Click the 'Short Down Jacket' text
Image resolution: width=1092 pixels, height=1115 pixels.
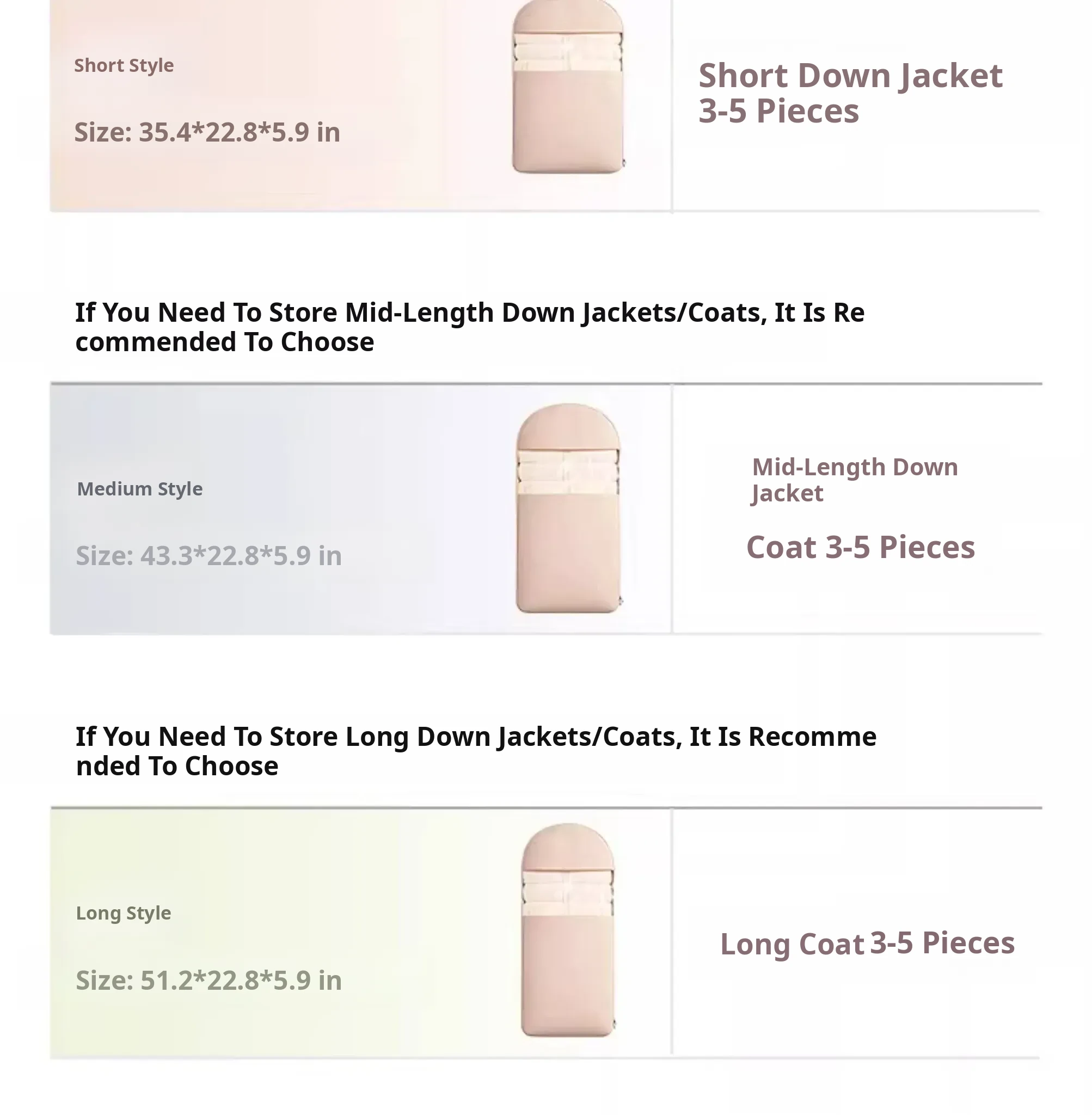[850, 76]
